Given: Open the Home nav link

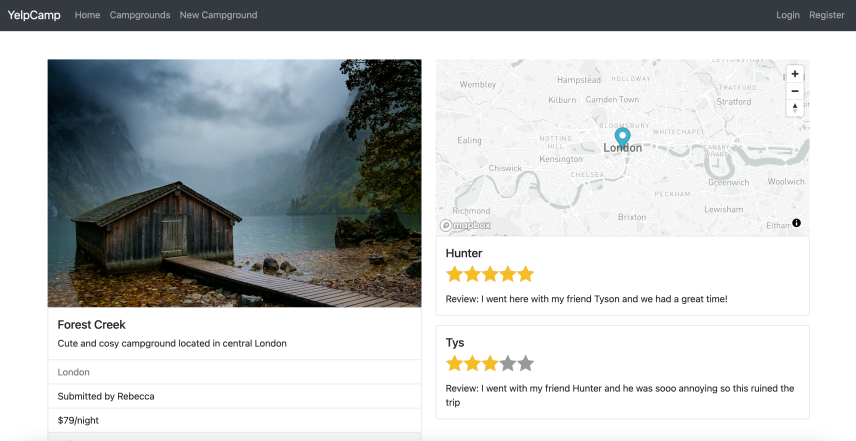Looking at the screenshot, I should click(88, 15).
